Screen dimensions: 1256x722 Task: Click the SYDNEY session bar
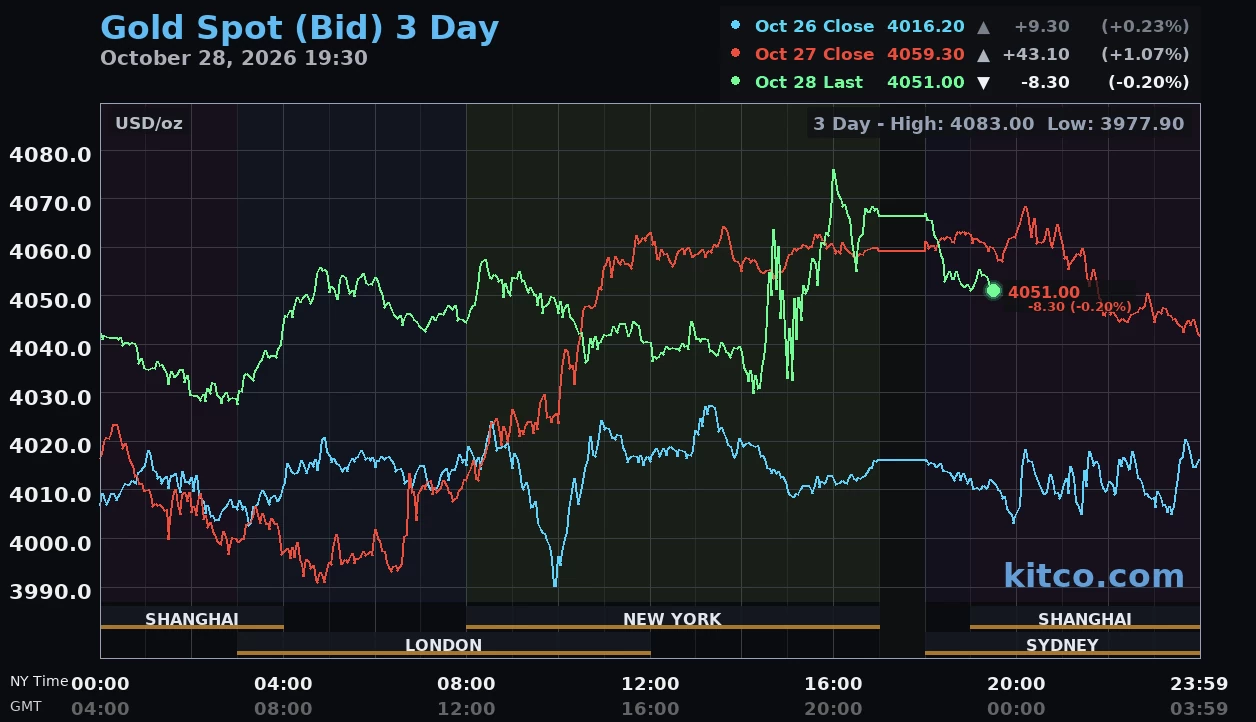1062,645
